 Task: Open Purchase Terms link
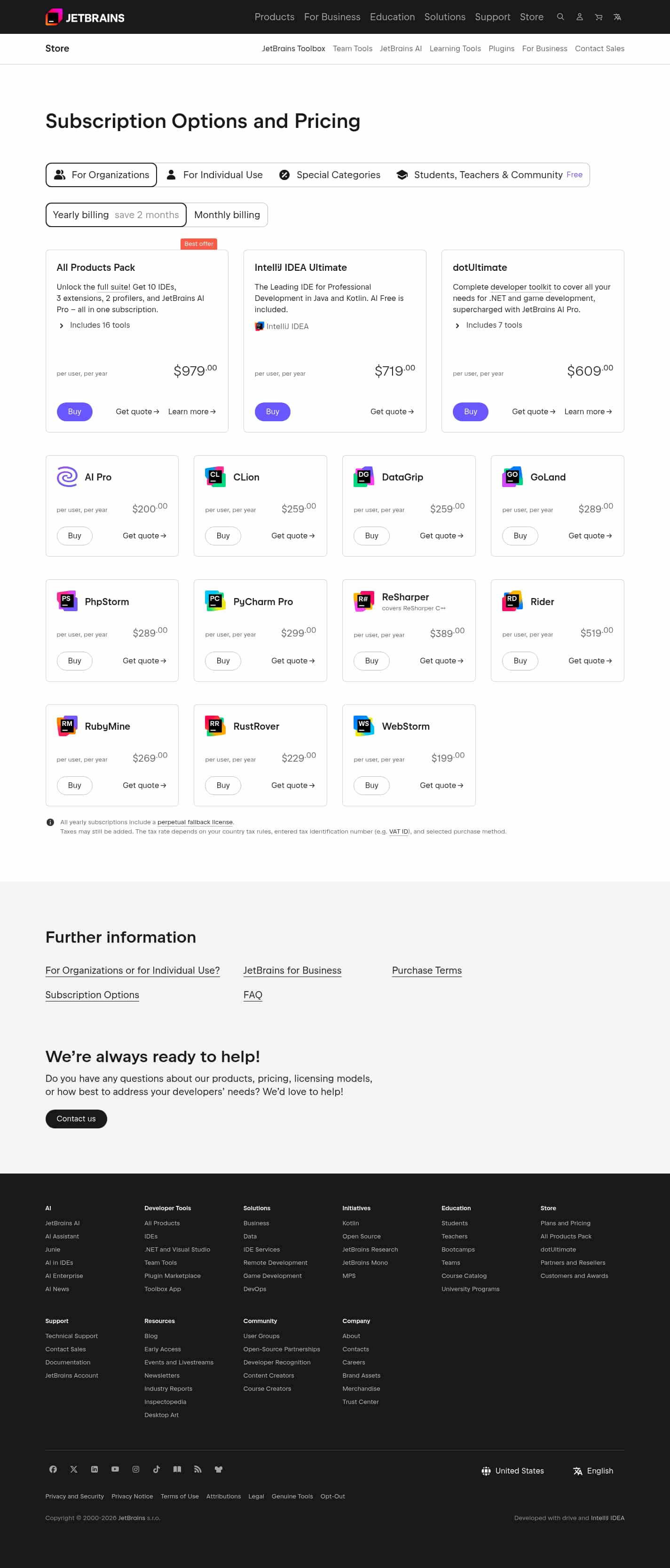[x=426, y=970]
